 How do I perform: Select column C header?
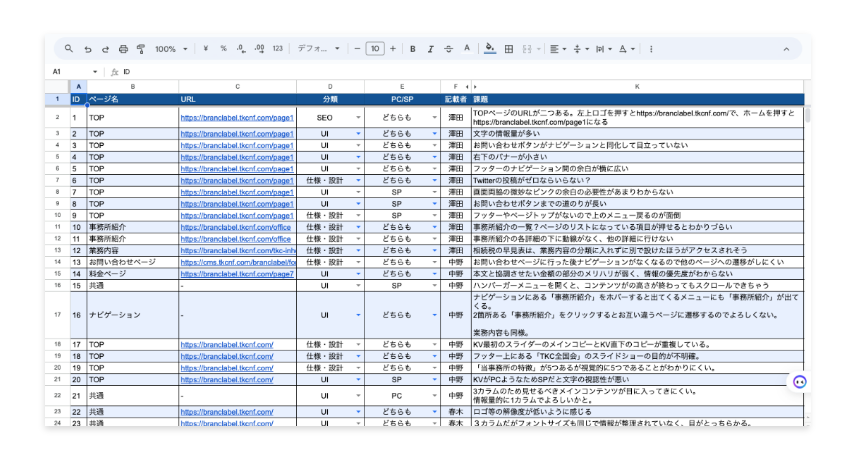237,87
